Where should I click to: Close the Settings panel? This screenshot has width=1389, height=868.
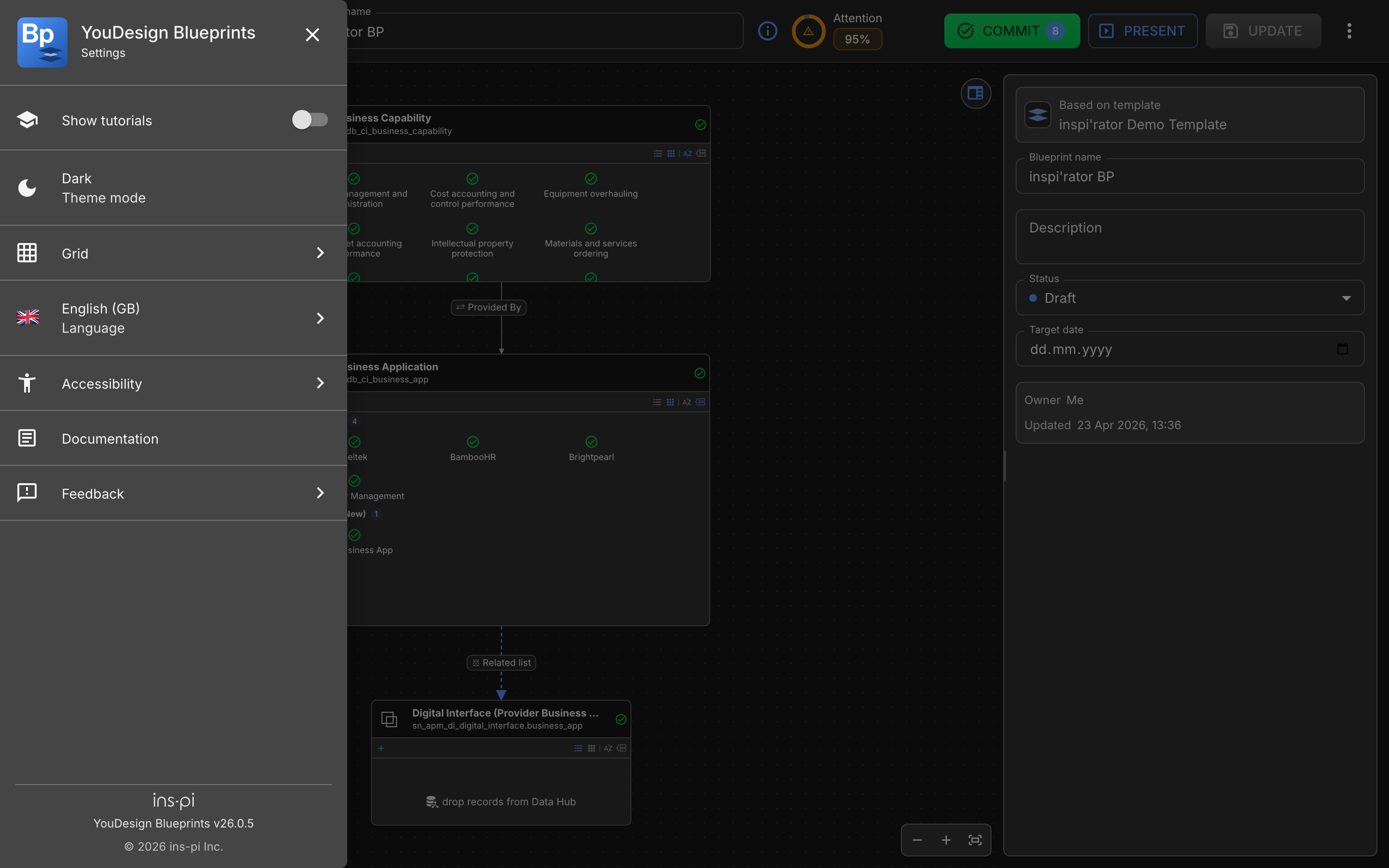(x=312, y=35)
